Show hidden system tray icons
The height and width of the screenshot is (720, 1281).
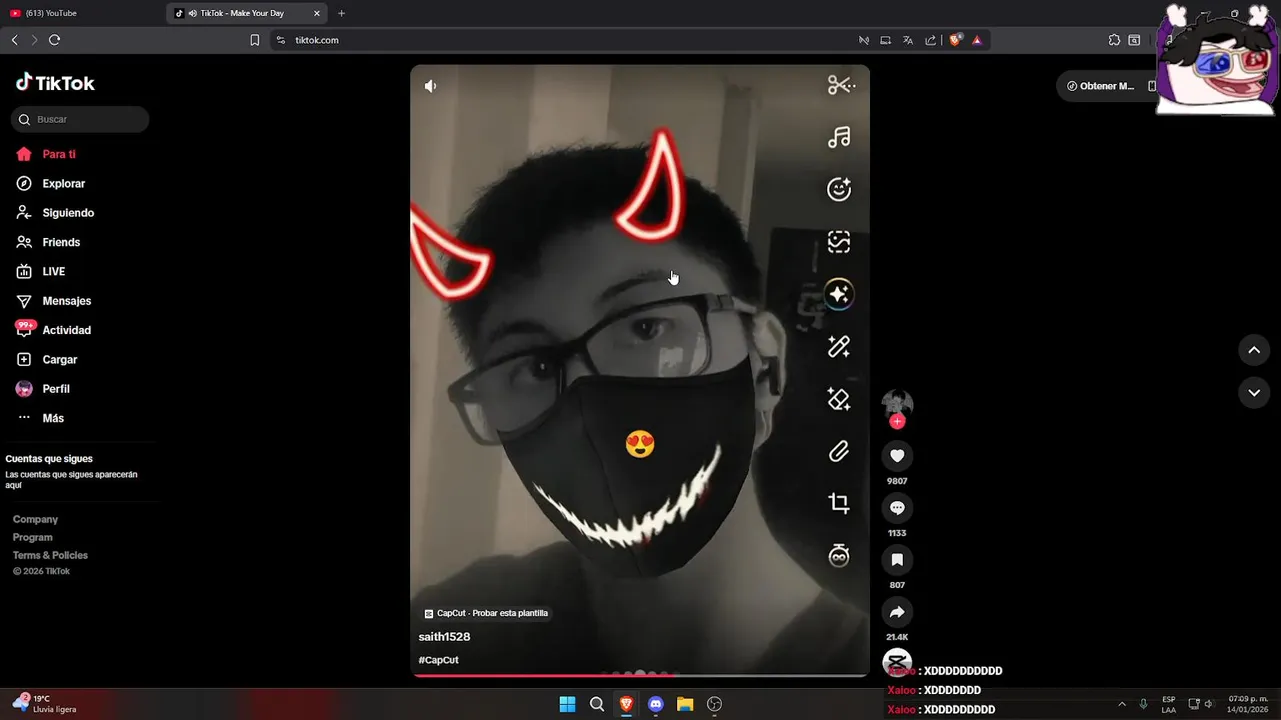1122,704
